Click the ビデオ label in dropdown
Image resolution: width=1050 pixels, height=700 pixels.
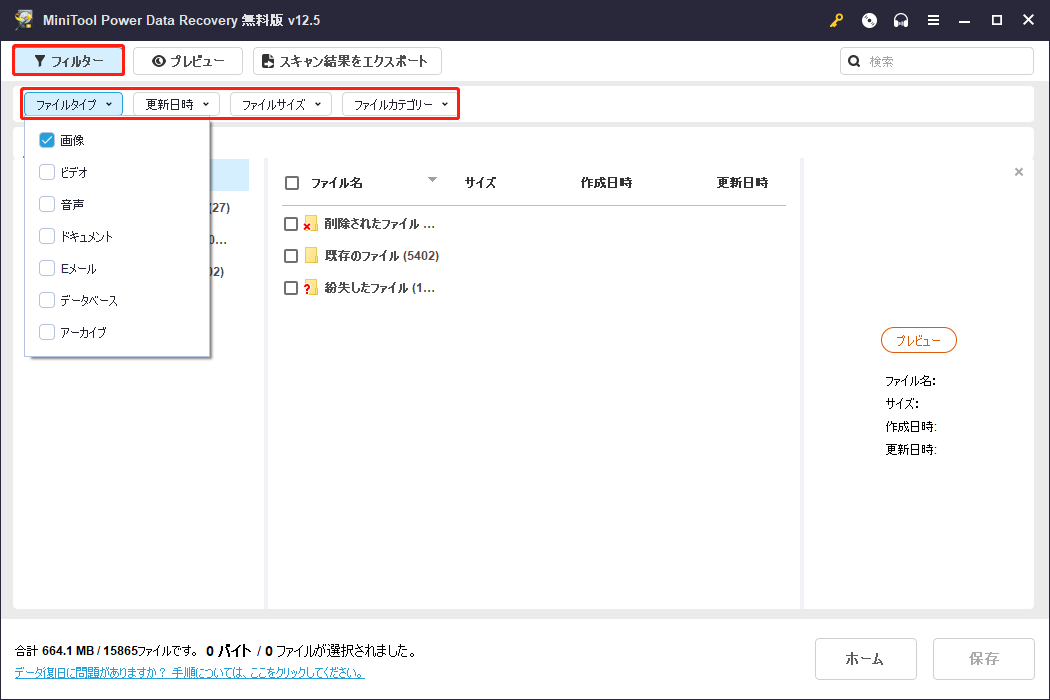coord(74,172)
